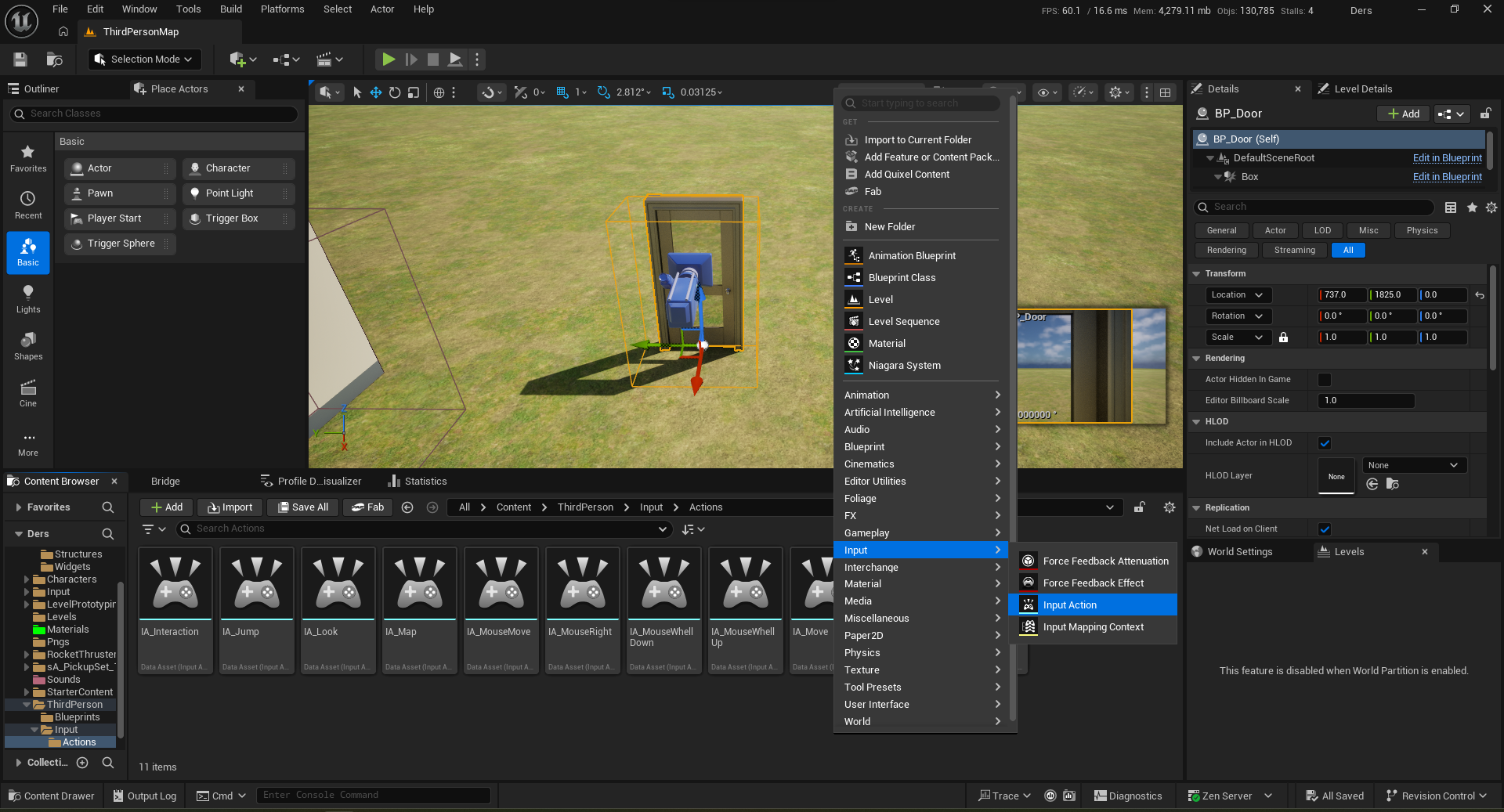Image resolution: width=1504 pixels, height=812 pixels.
Task: Open the HLOD Layer None dropdown
Action: pyautogui.click(x=1414, y=465)
